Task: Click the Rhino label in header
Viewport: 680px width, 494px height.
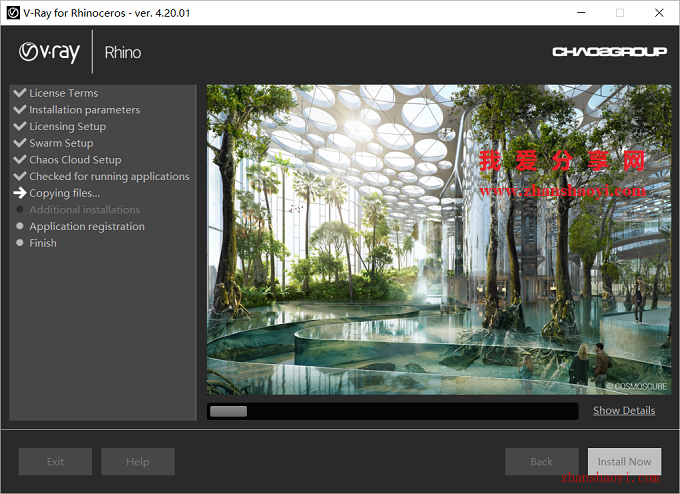Action: coord(123,52)
